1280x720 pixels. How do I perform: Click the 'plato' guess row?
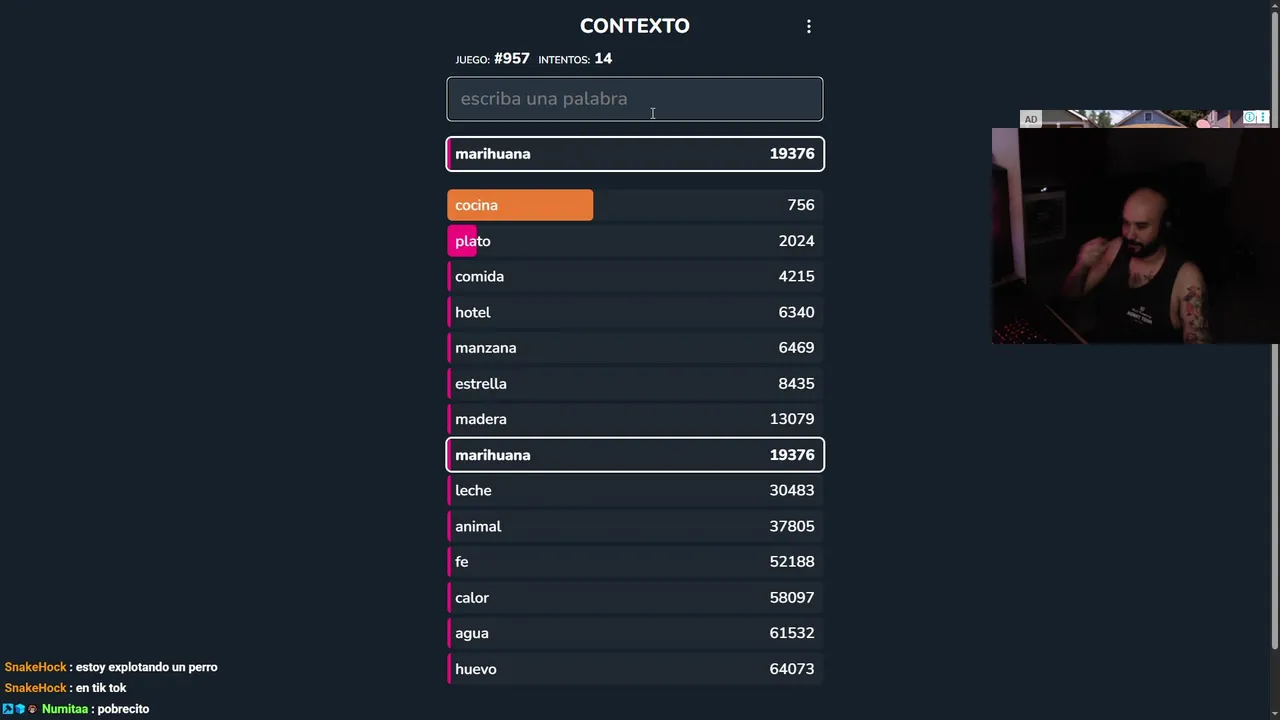(x=635, y=241)
